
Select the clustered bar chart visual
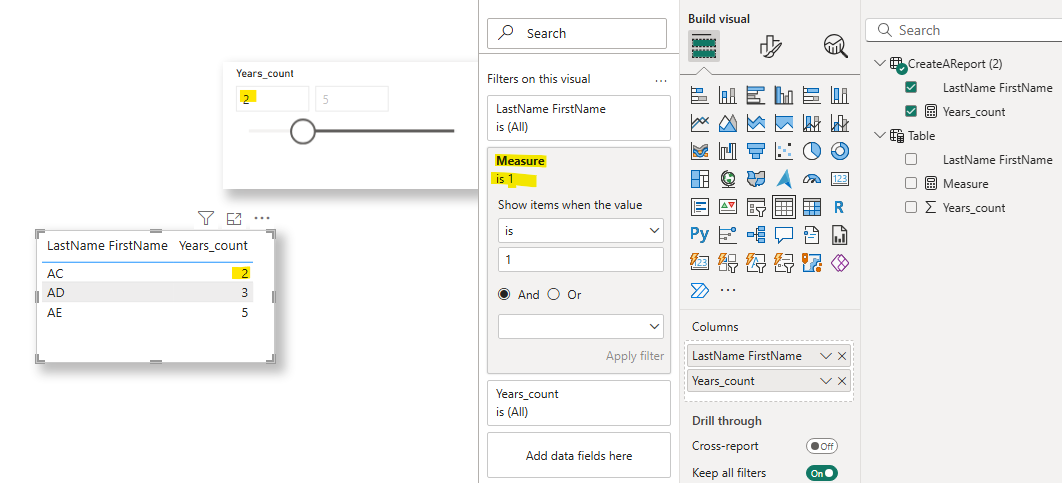coord(756,95)
